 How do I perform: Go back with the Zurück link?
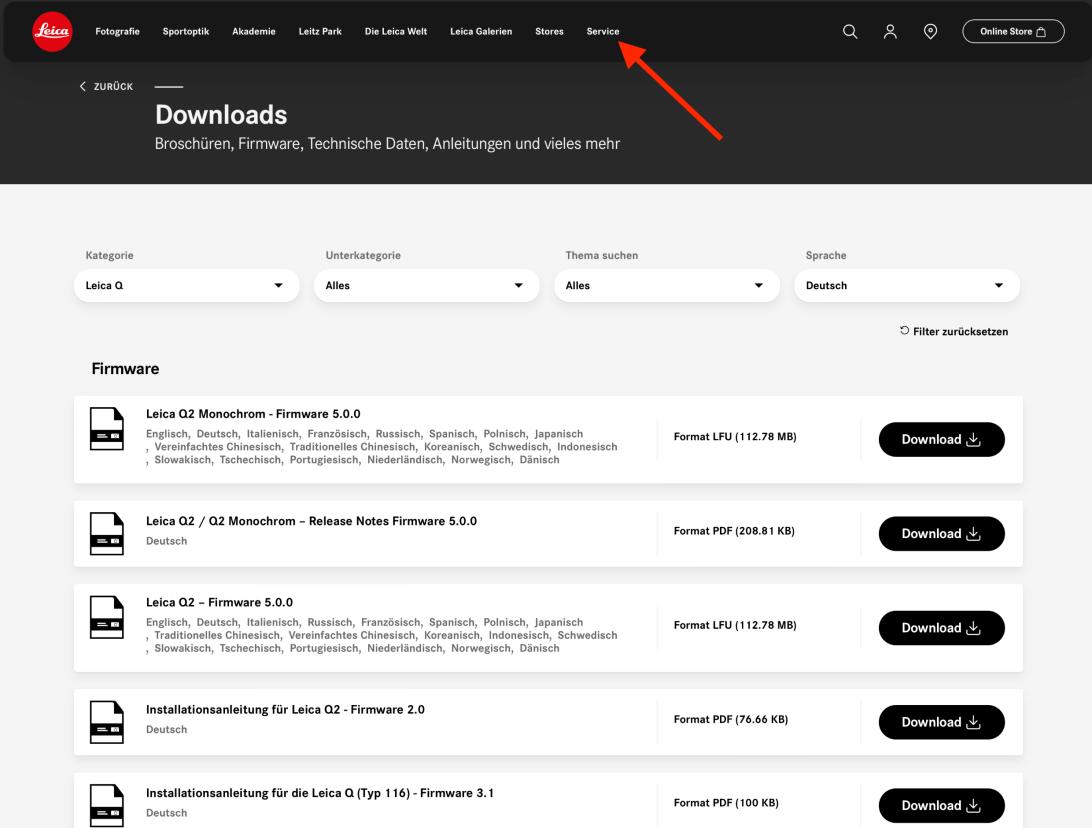point(106,87)
